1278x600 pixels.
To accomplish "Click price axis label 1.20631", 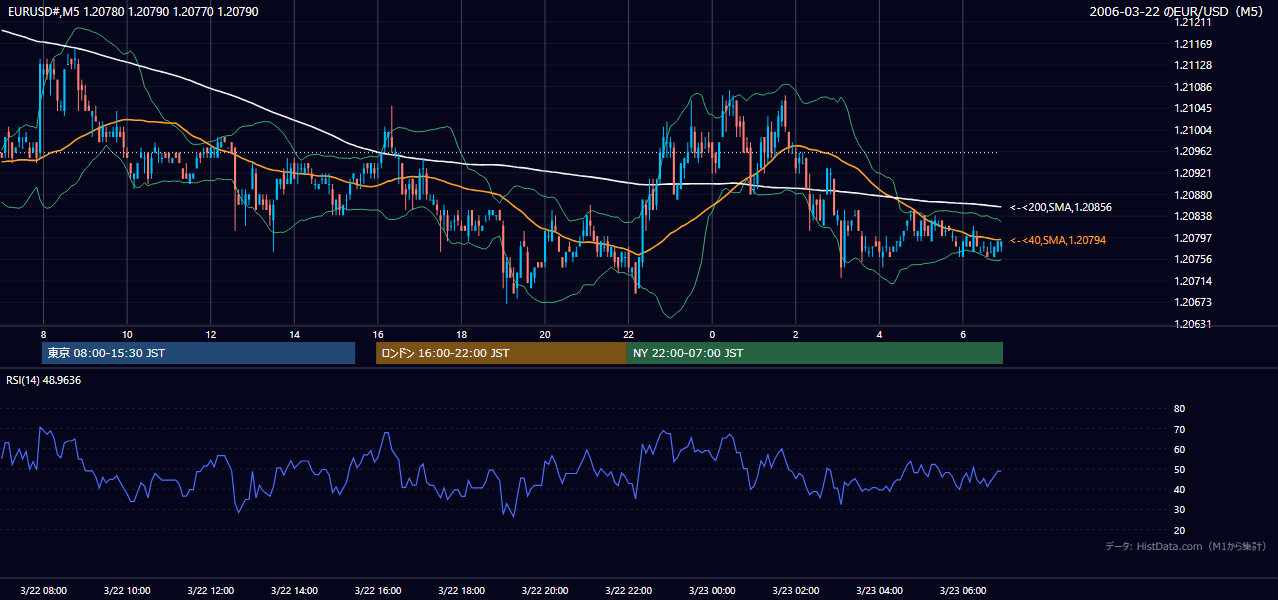I will click(x=1191, y=324).
